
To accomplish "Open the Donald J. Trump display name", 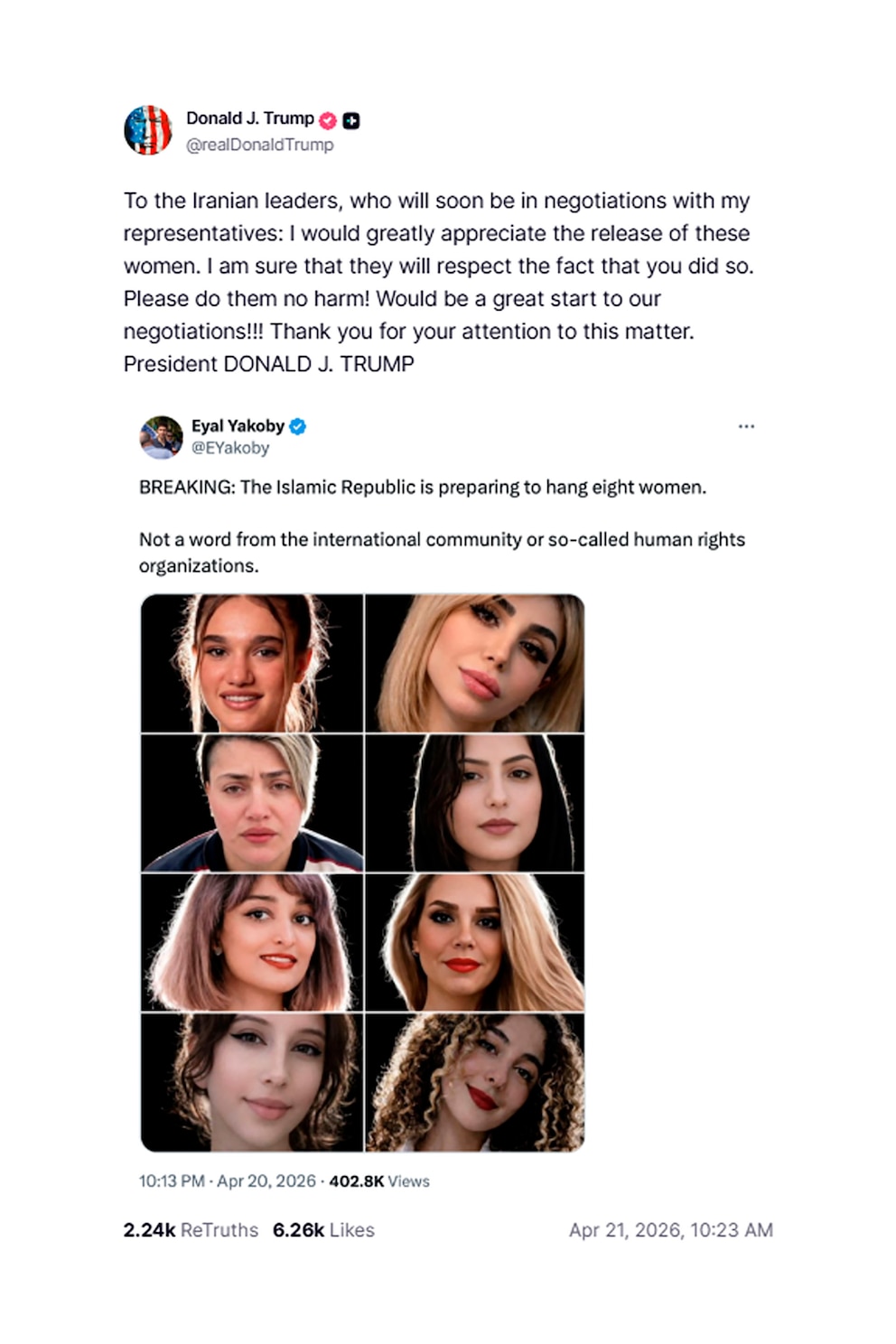I will pyautogui.click(x=249, y=118).
